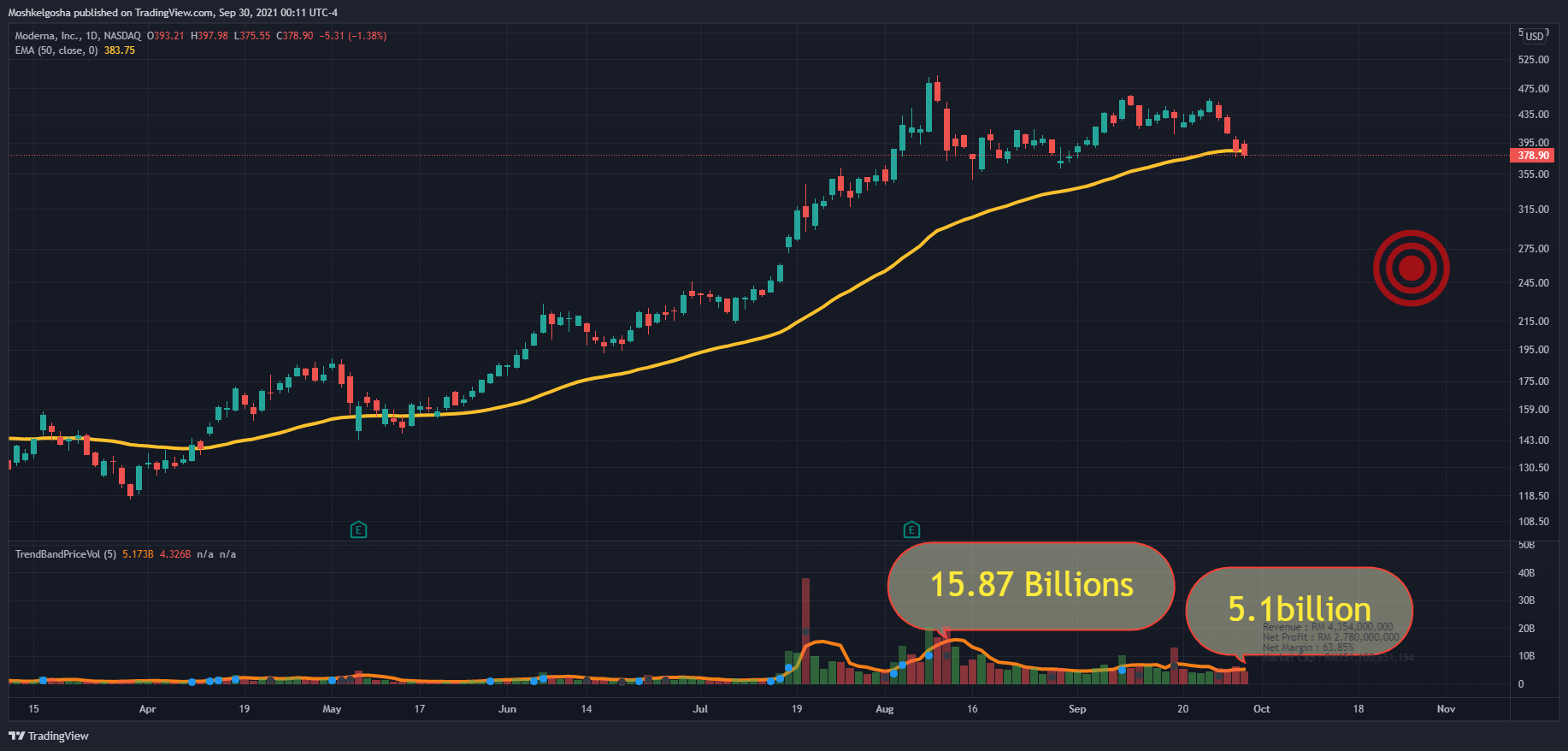Click the open value O393.21

click(166, 36)
